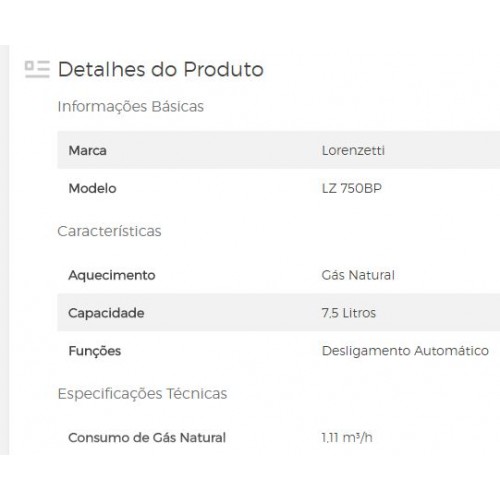Click the 7,5 Litros capacity value
The image size is (500, 500).
[x=349, y=313]
